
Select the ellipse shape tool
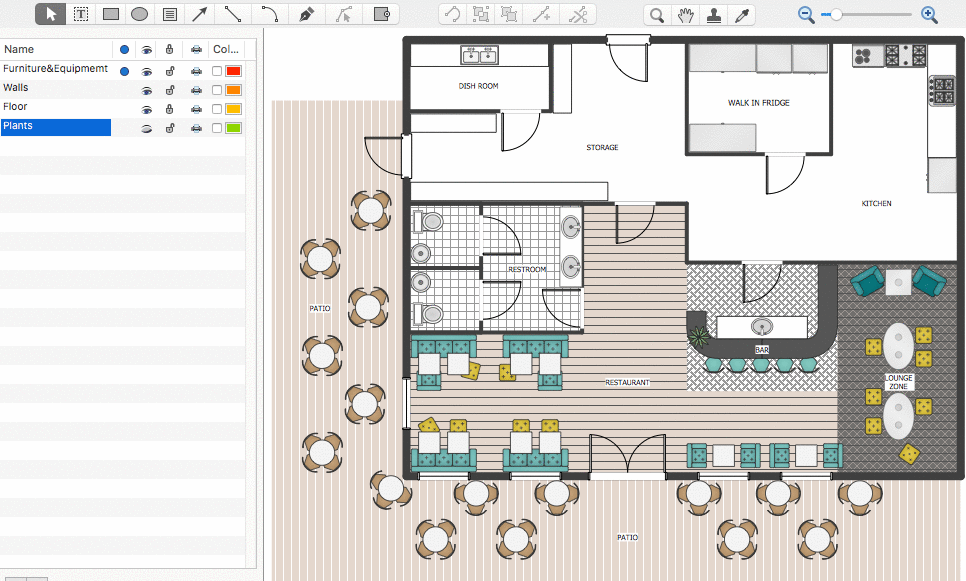point(140,14)
